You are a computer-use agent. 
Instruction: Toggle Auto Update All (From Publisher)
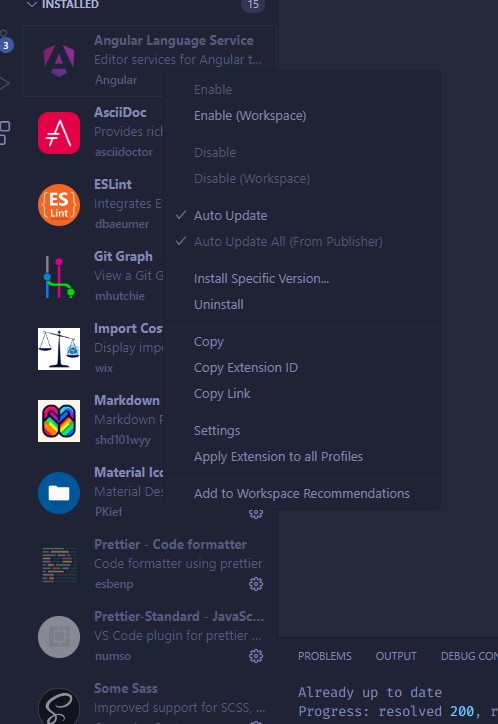coord(288,241)
